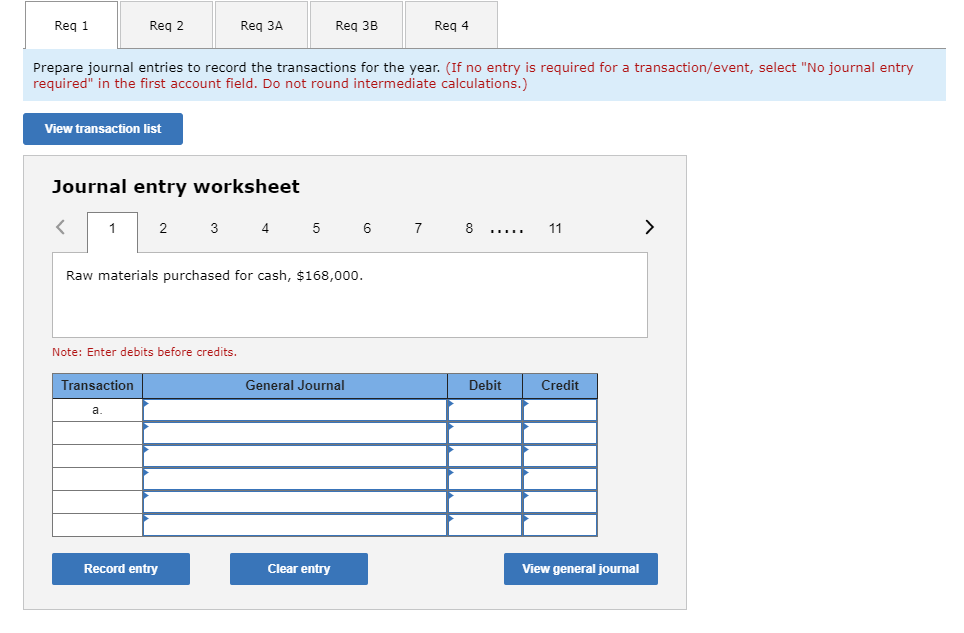Select journal entry worksheet tab 6
The image size is (964, 633).
point(367,229)
